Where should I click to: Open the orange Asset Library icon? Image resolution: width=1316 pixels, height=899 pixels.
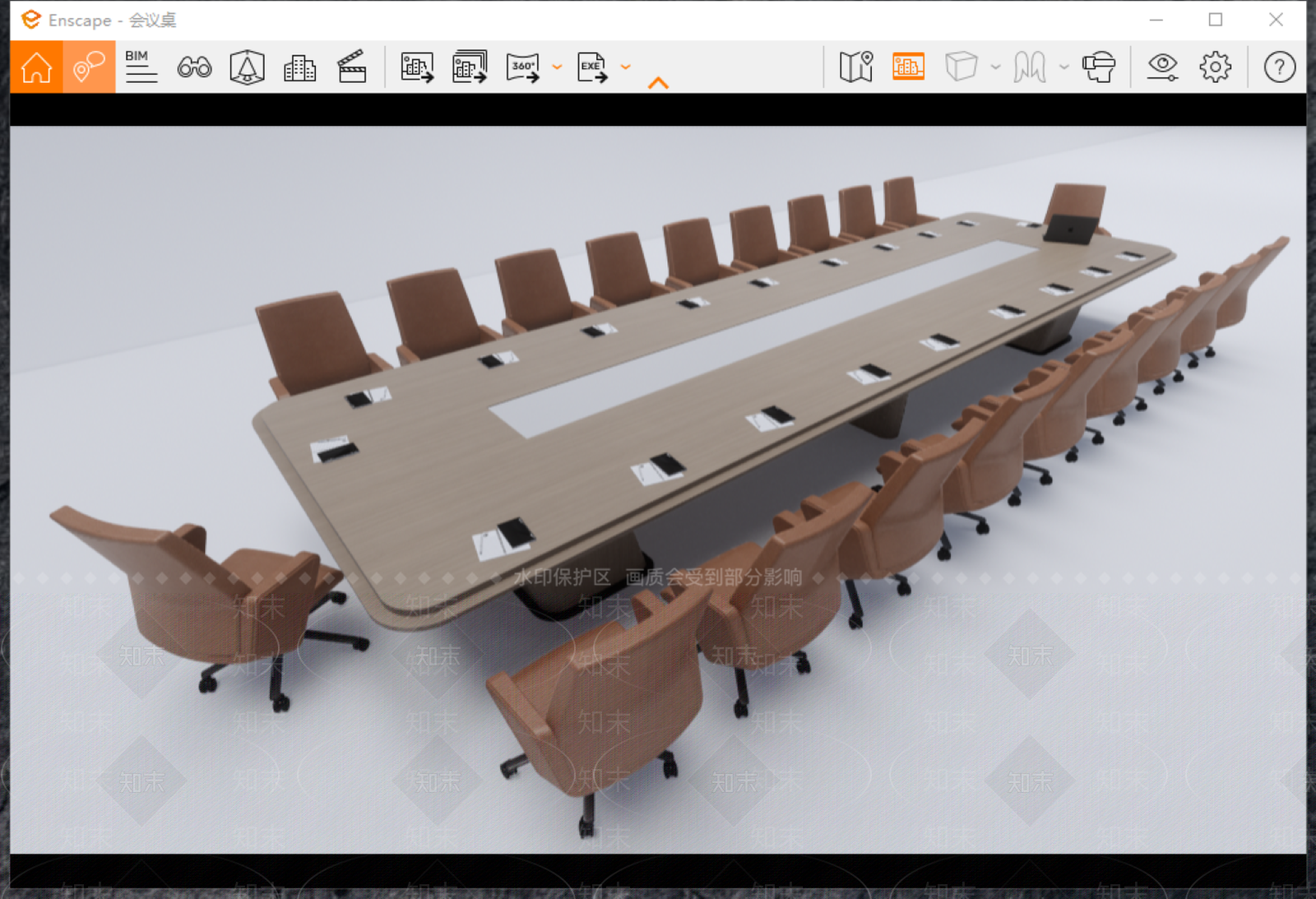coord(908,67)
